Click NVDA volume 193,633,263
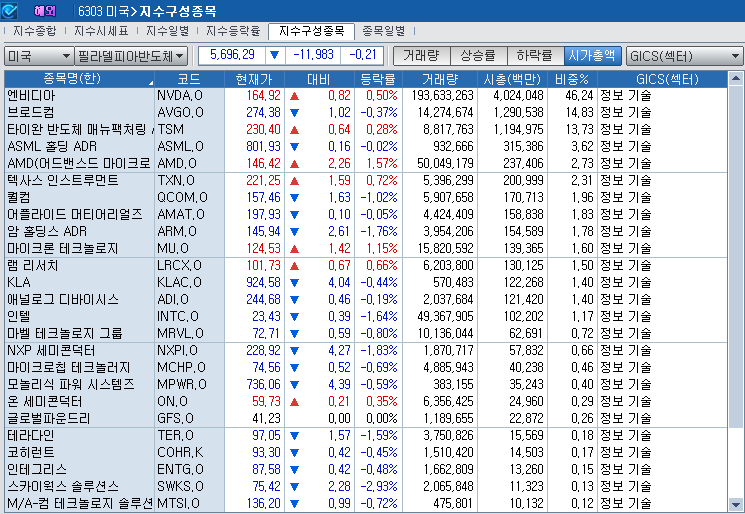This screenshot has width=745, height=514. (442, 96)
